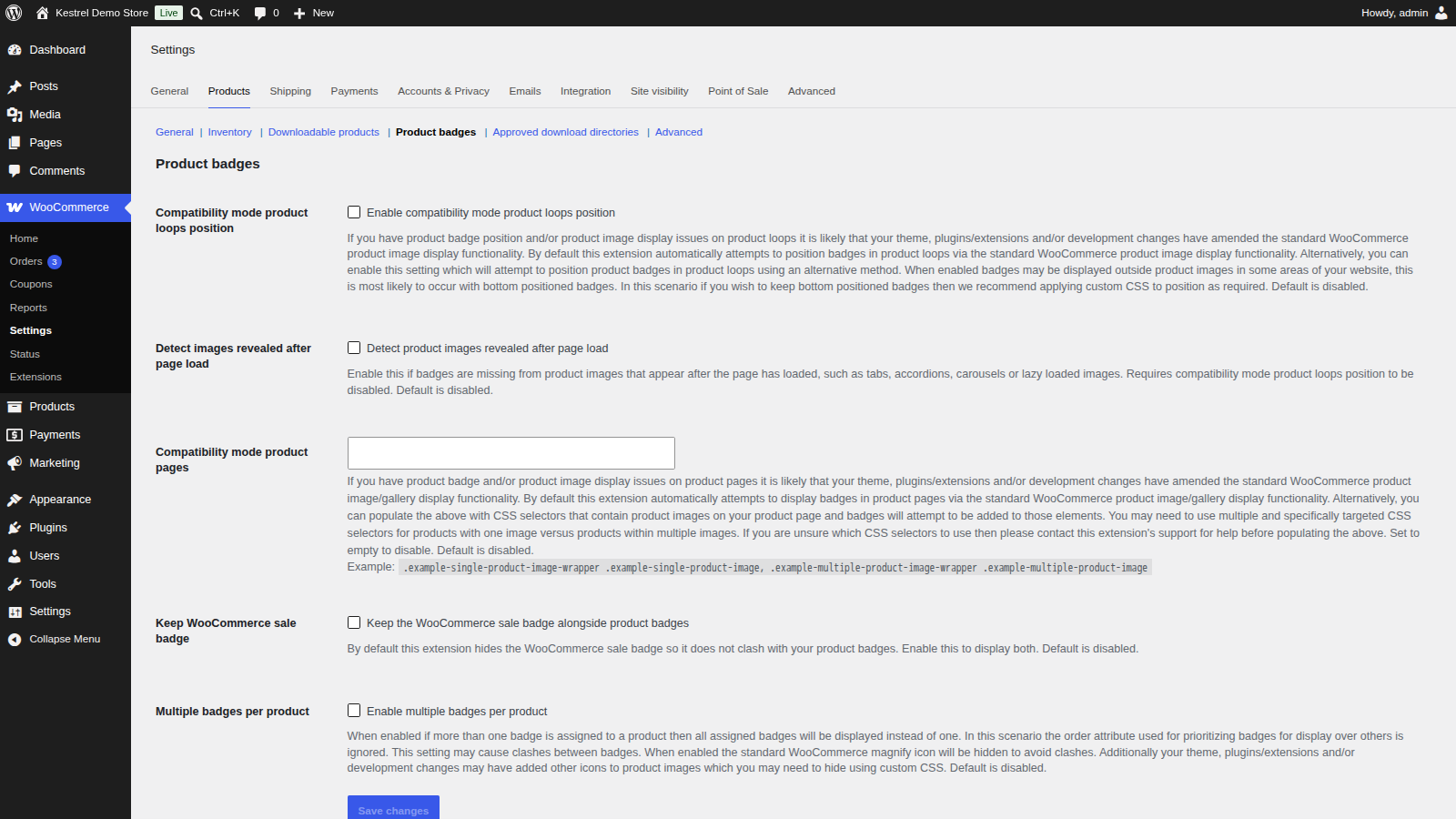Click the Users icon in sidebar
The image size is (1456, 819).
pos(15,556)
